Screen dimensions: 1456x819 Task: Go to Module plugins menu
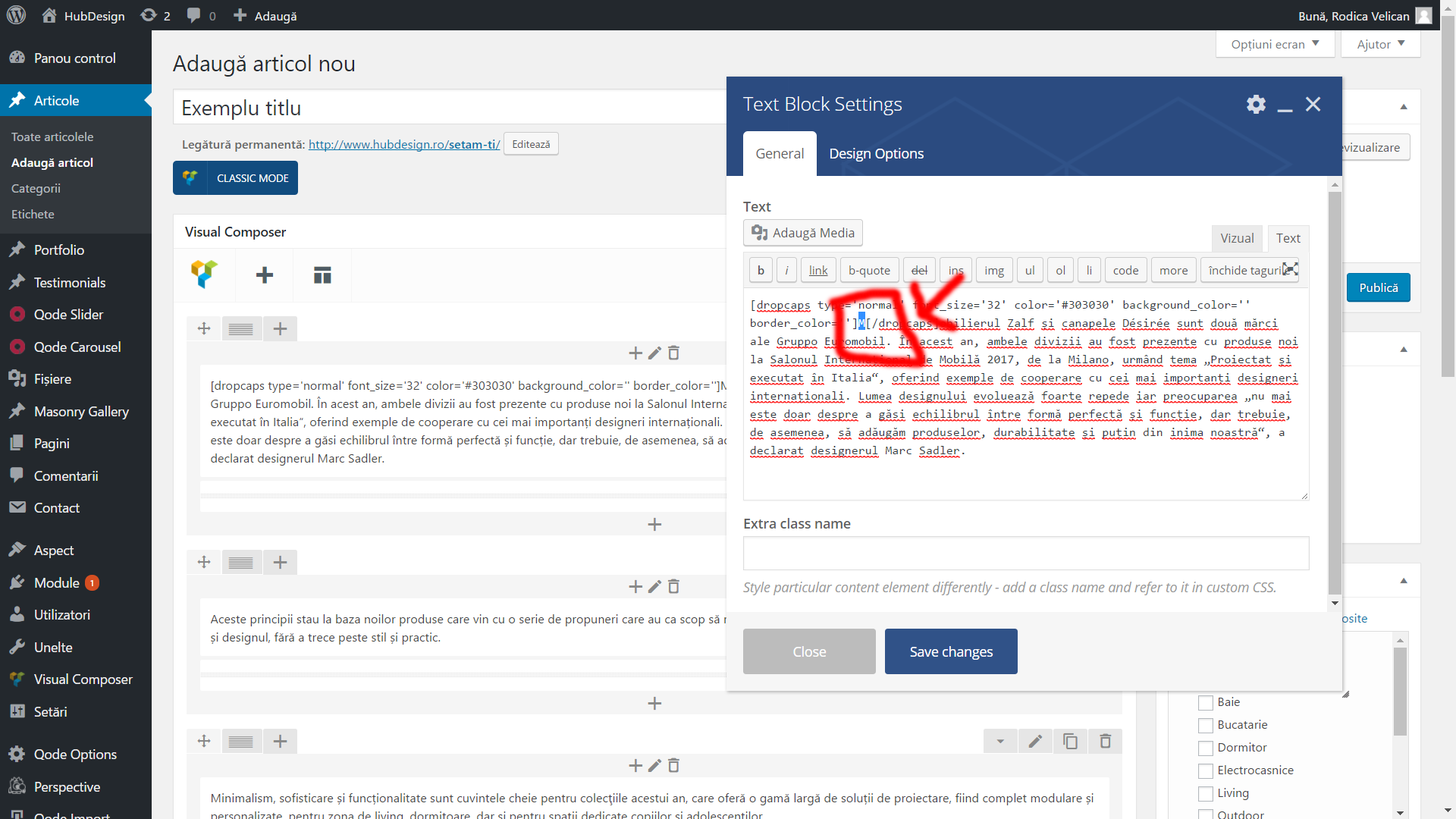pos(57,582)
